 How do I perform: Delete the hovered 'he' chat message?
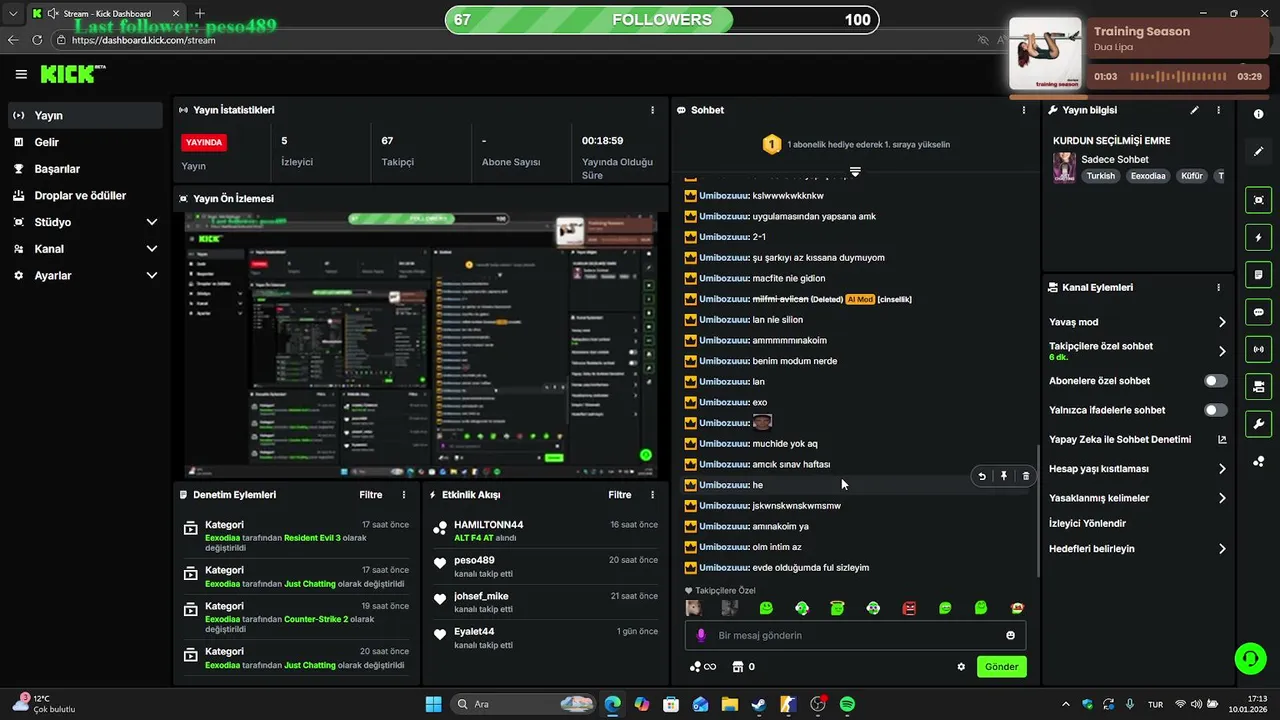(x=1026, y=476)
